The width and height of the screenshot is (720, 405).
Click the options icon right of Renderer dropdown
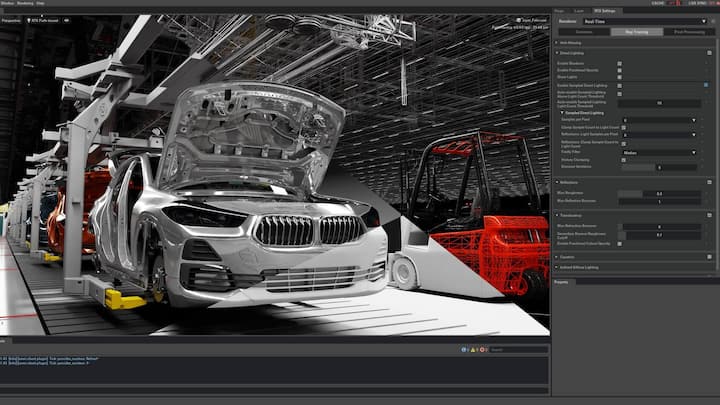[x=713, y=21]
